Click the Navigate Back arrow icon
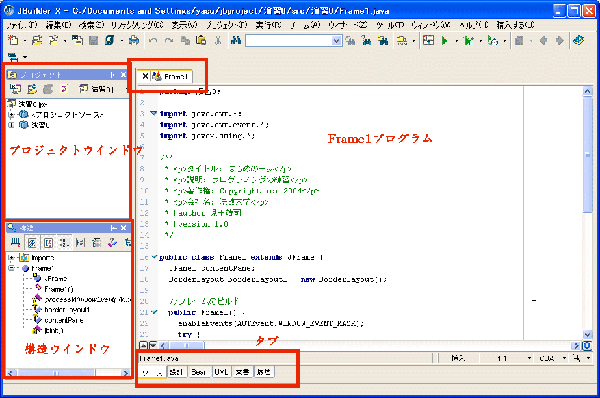Image resolution: width=600 pixels, height=398 pixels. point(543,40)
